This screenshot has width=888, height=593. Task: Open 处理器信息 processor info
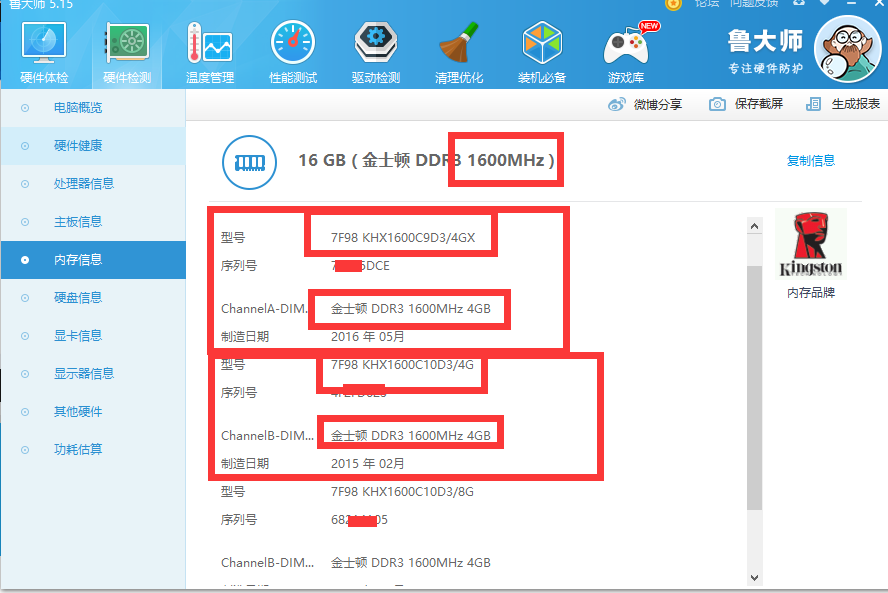pos(93,184)
